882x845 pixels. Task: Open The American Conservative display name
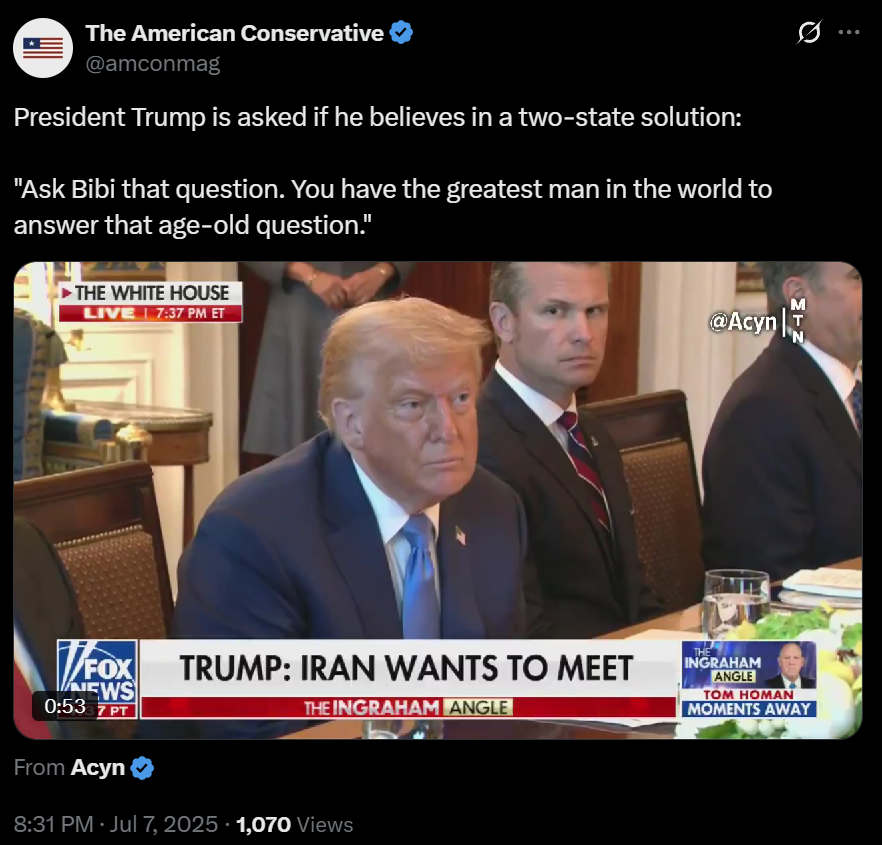click(235, 33)
